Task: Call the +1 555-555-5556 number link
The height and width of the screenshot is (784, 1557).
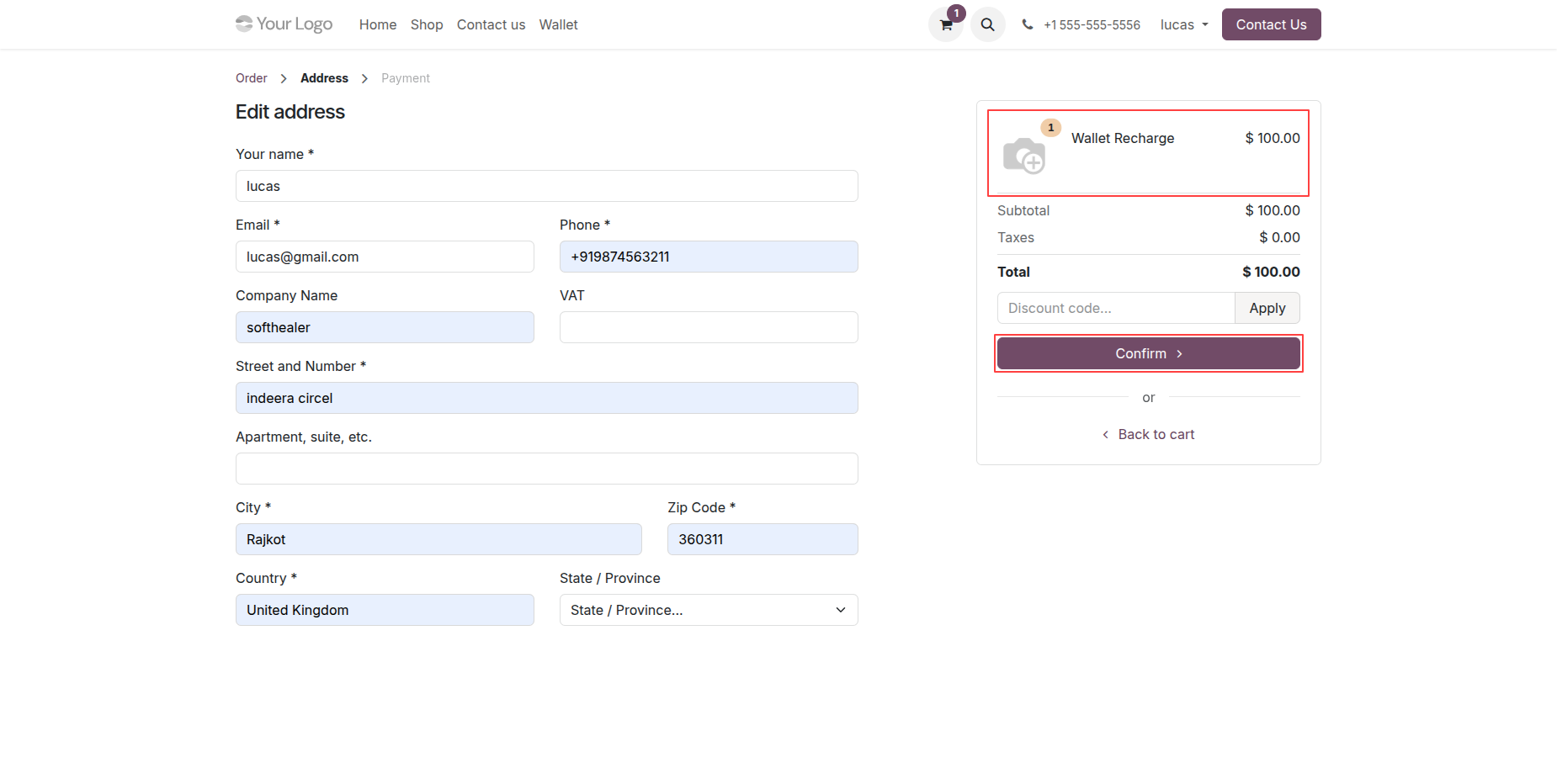Action: (1092, 25)
